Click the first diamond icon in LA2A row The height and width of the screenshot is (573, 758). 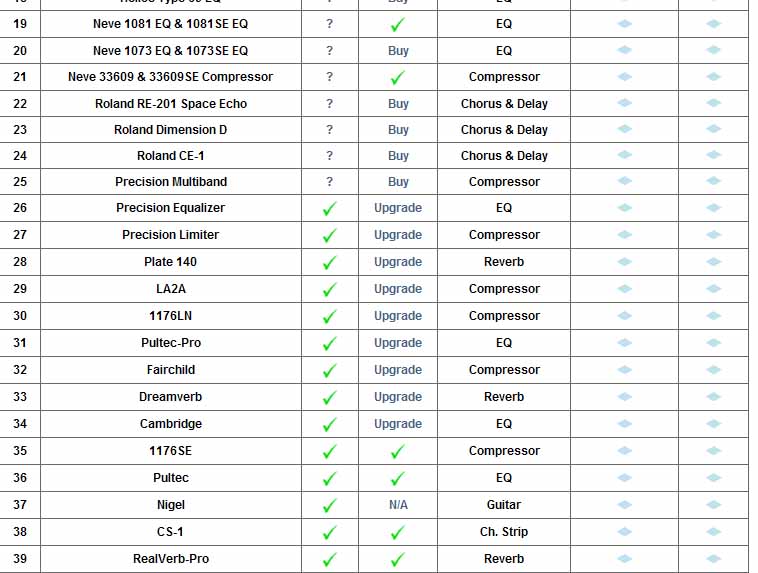pyautogui.click(x=625, y=289)
